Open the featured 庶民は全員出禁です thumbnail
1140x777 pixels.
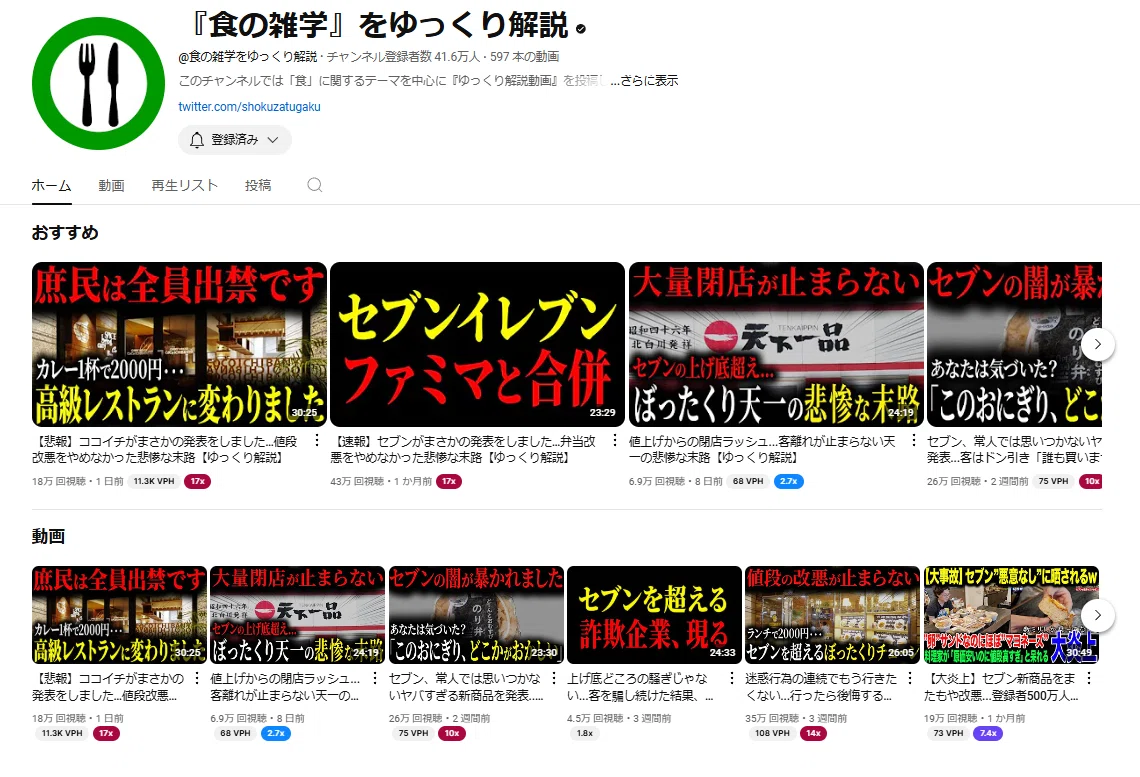click(180, 345)
